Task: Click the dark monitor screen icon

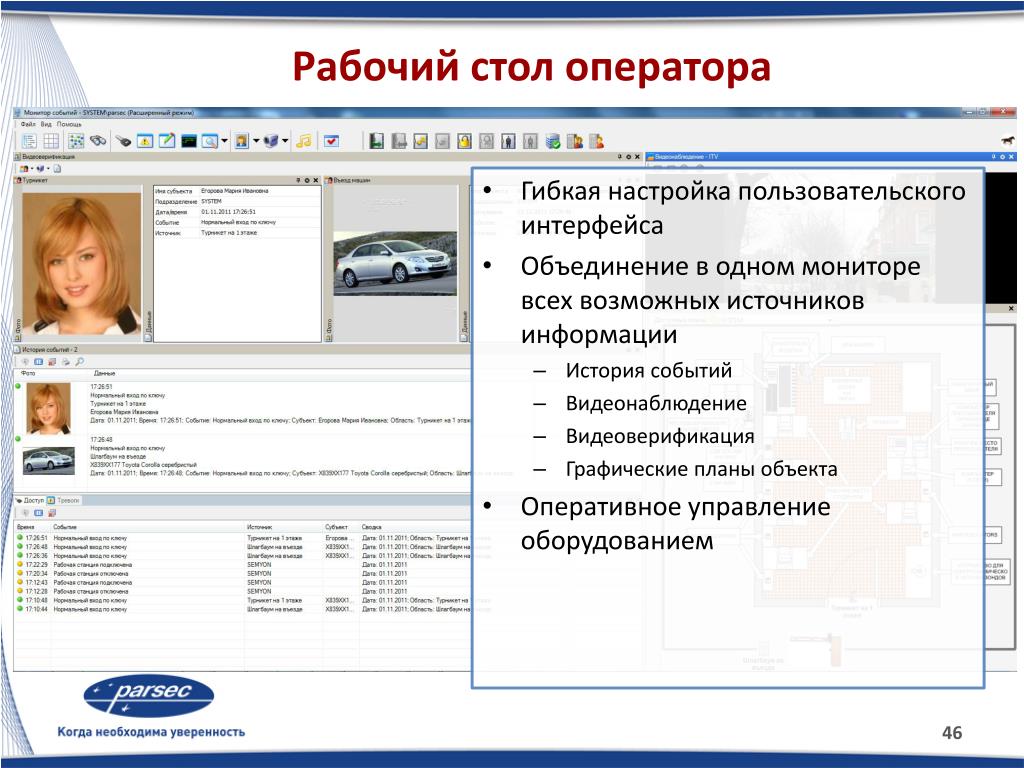Action: 189,140
